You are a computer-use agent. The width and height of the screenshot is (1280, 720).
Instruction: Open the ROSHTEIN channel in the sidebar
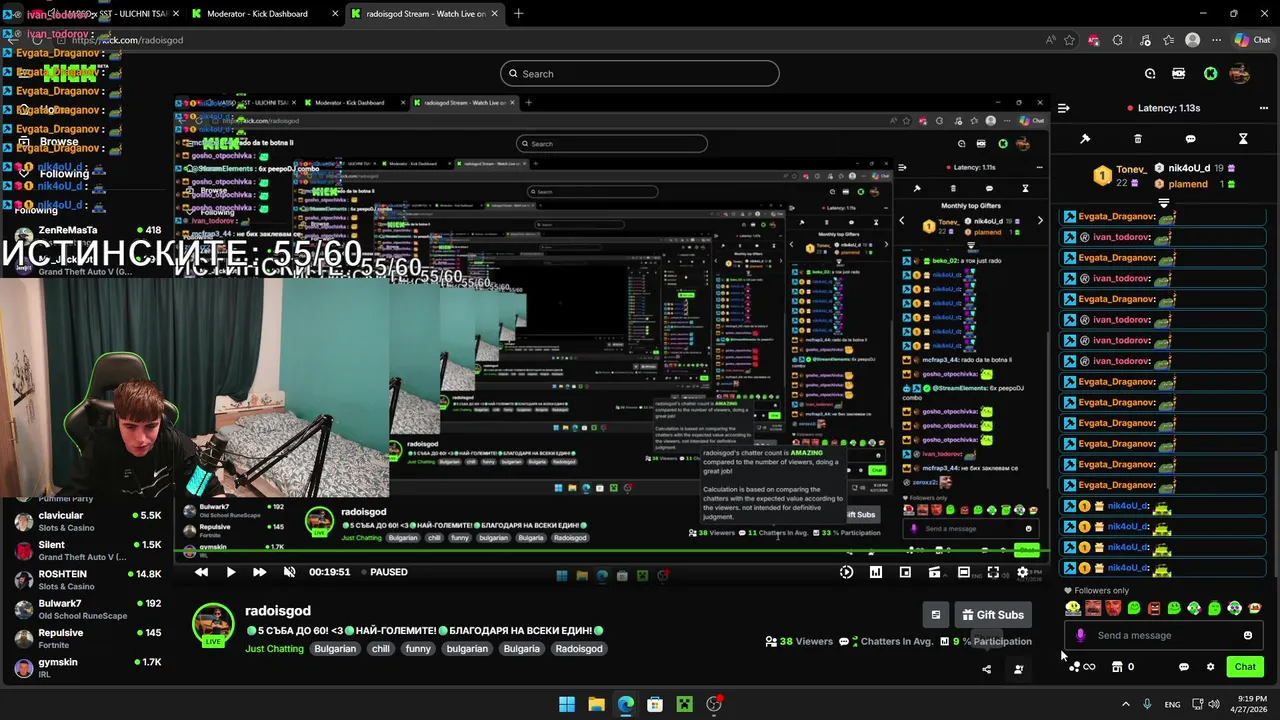(87, 580)
